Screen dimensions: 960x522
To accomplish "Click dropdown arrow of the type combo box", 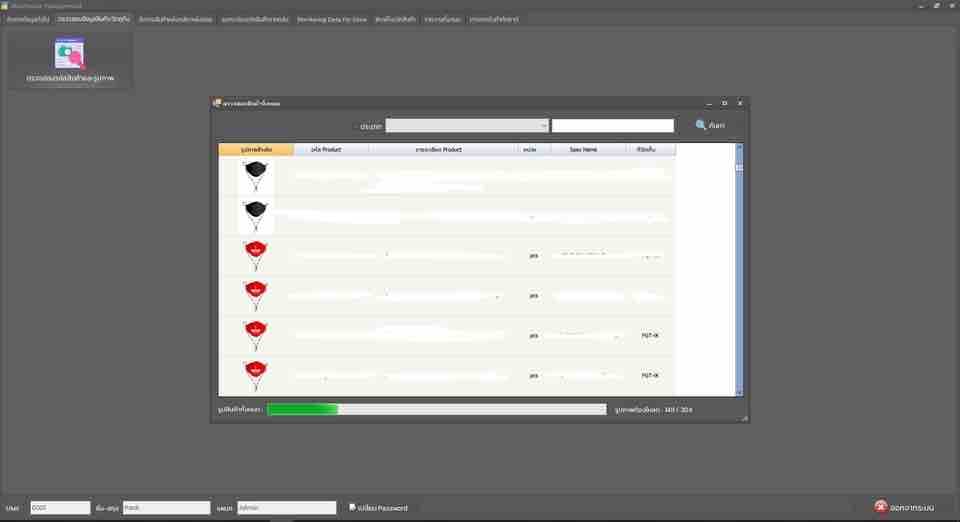I will pos(543,125).
